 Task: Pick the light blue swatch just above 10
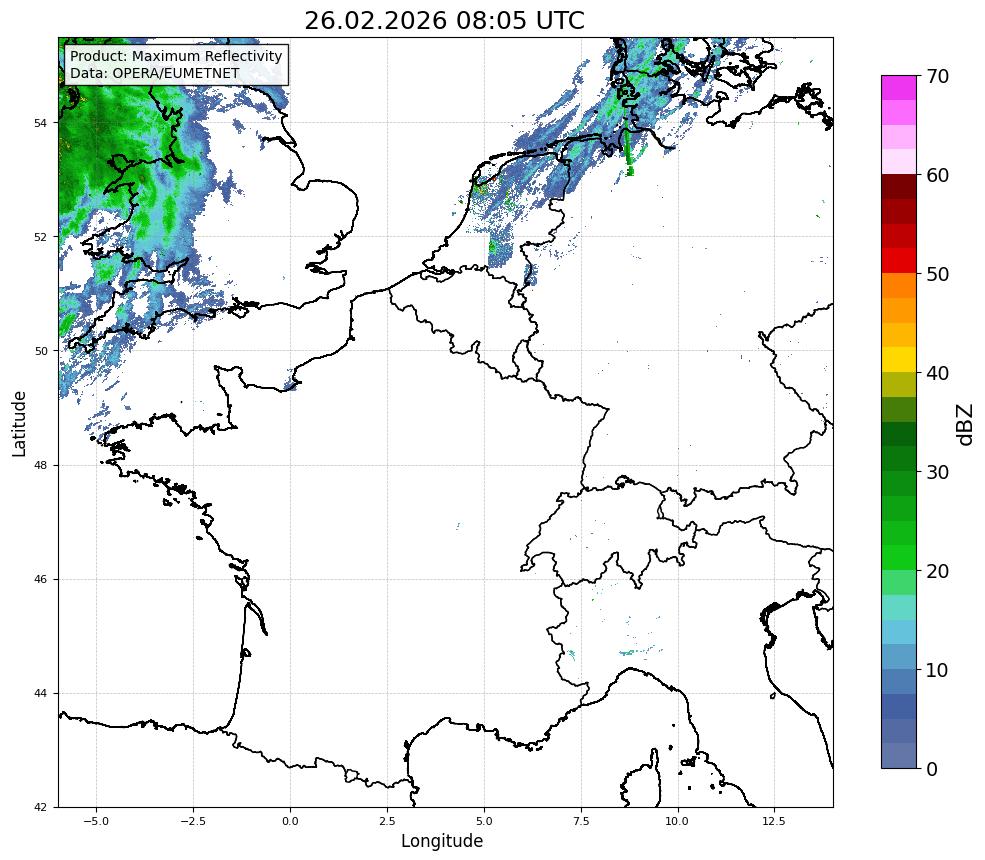coord(899,657)
